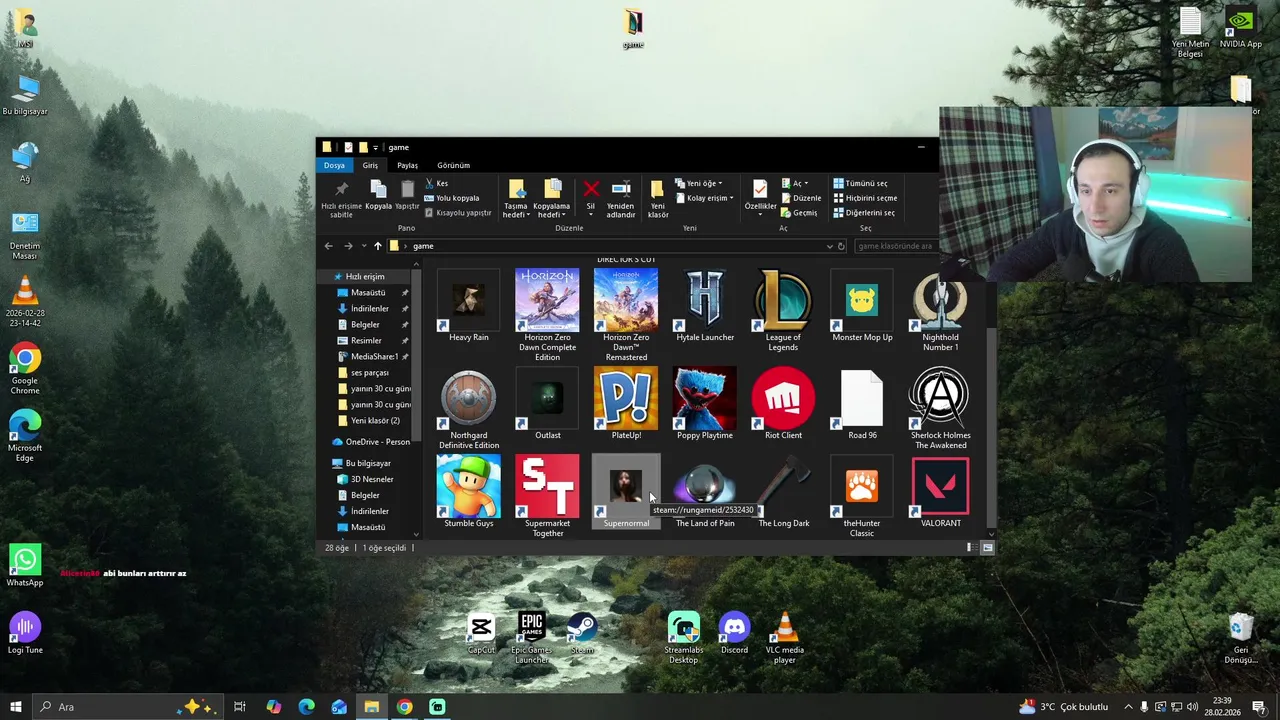Click the game folder search box

(894, 246)
